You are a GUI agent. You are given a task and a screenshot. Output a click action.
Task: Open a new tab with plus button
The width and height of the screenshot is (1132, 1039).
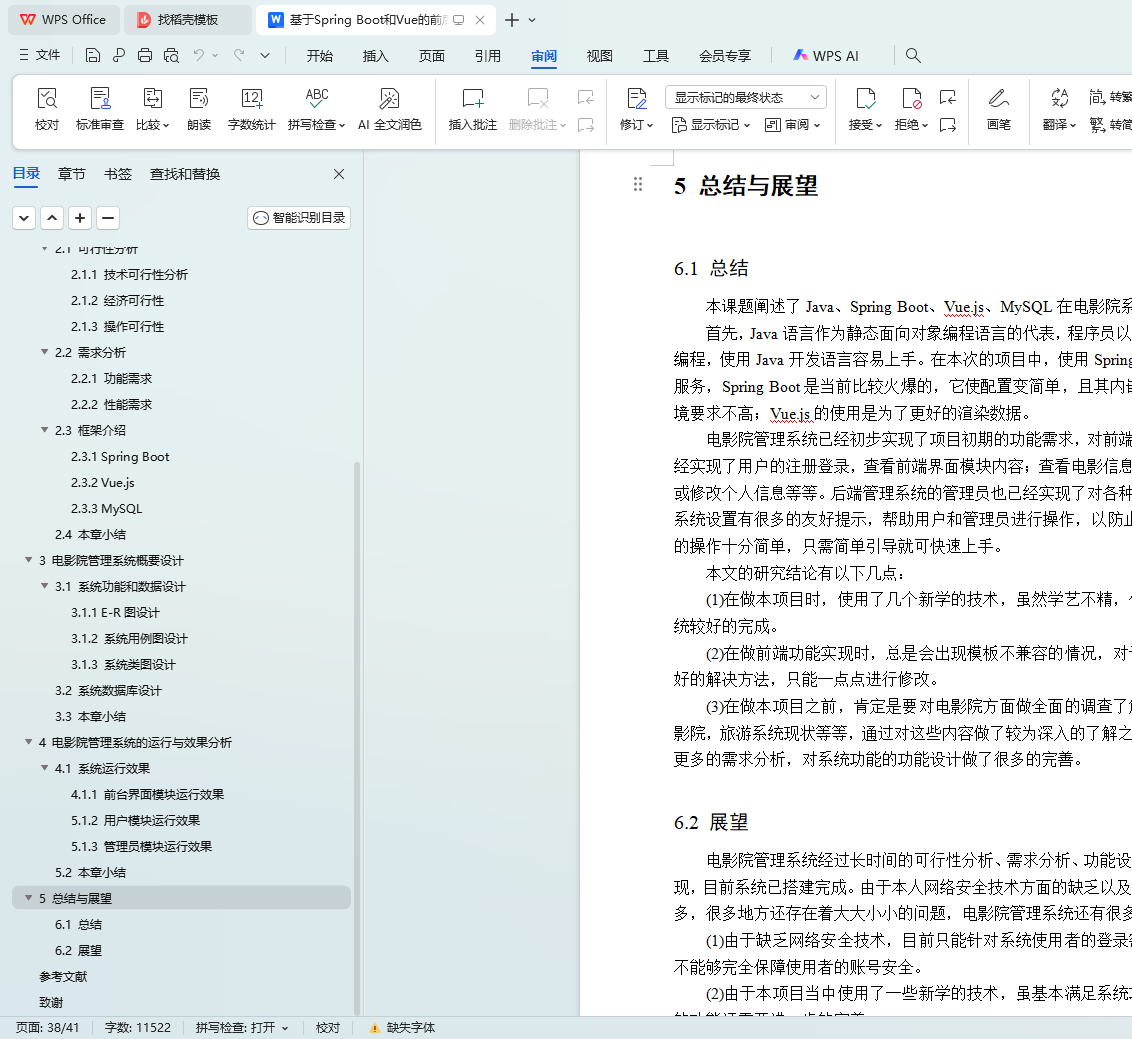pos(512,20)
